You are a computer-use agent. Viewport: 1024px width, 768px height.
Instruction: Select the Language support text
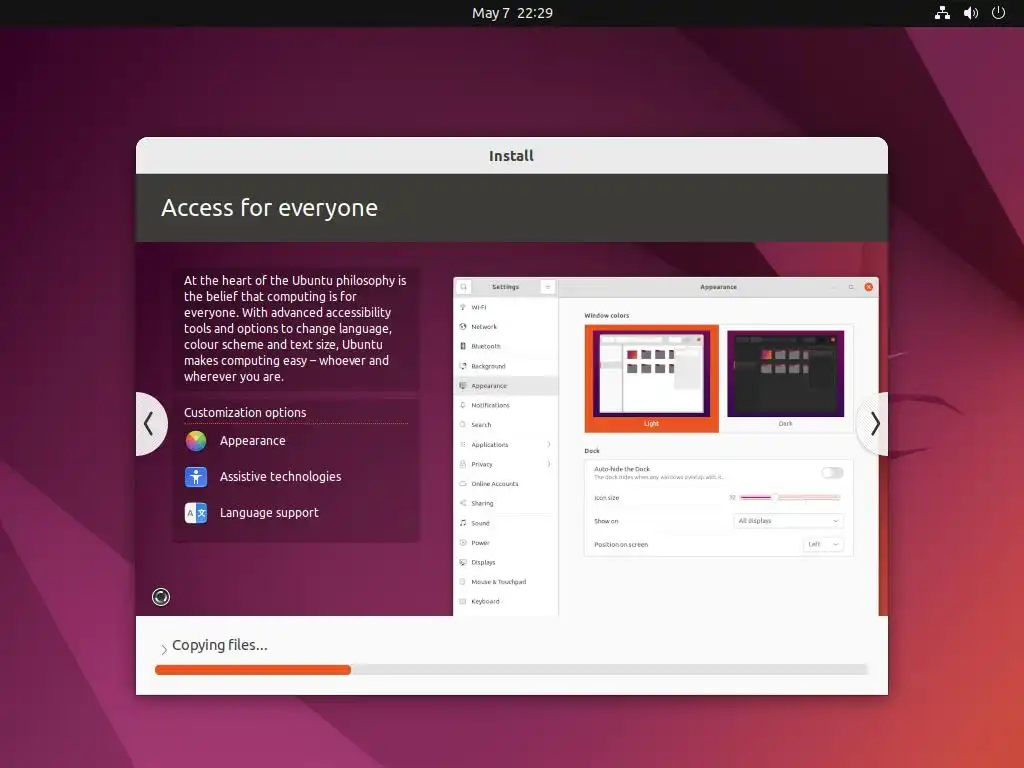(x=269, y=513)
